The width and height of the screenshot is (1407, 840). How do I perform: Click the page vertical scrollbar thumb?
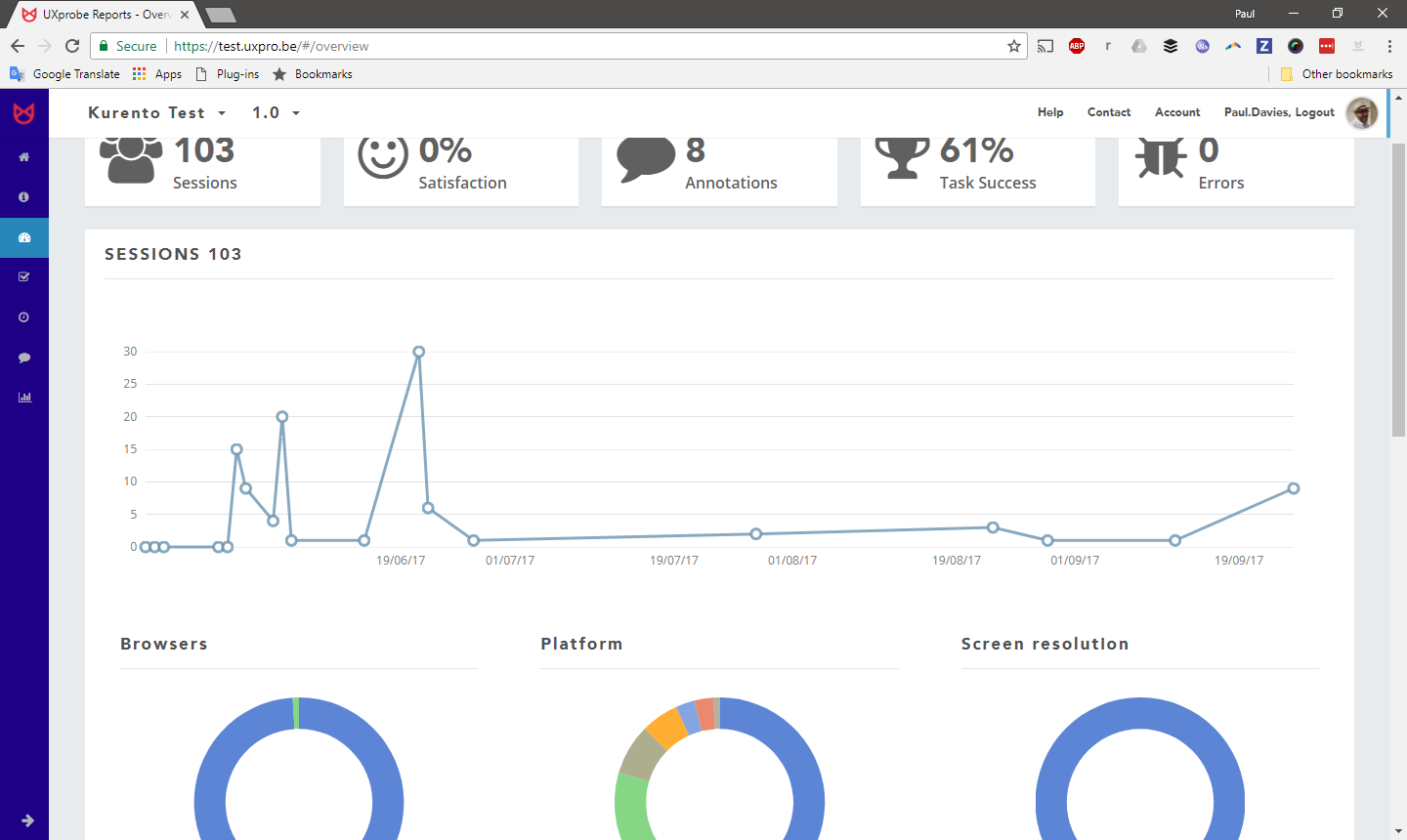1398,290
